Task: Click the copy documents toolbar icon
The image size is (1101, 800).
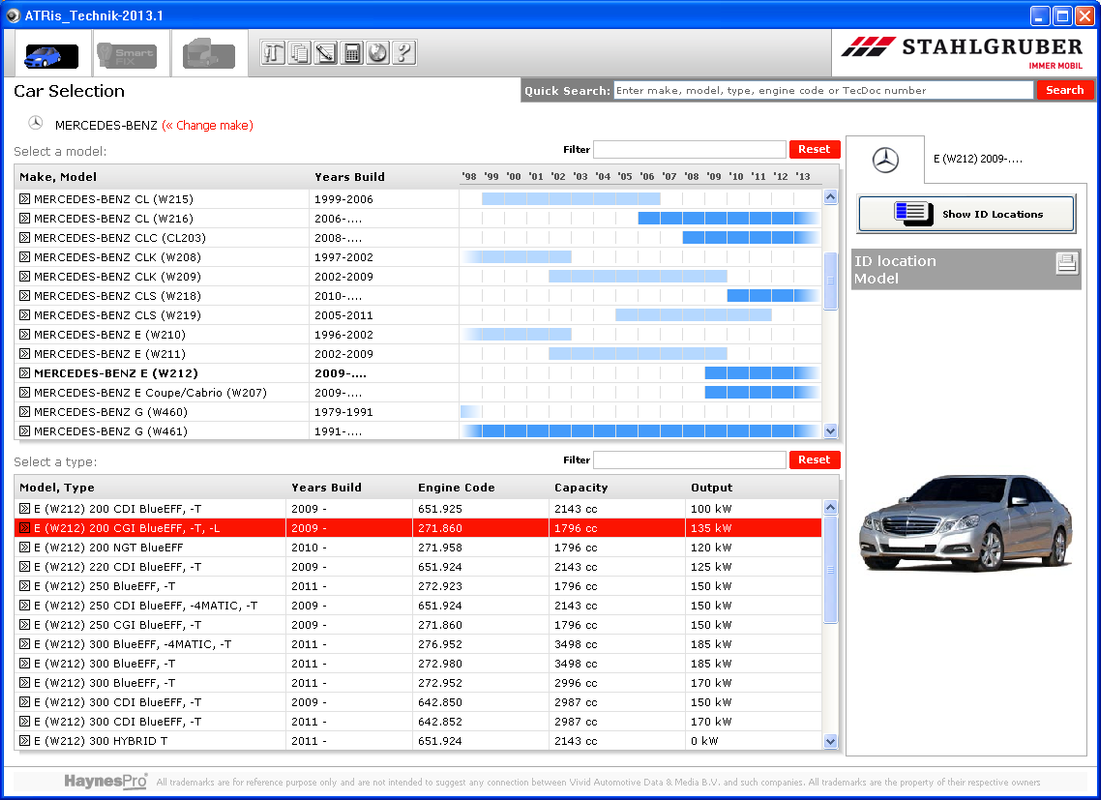Action: coord(300,53)
